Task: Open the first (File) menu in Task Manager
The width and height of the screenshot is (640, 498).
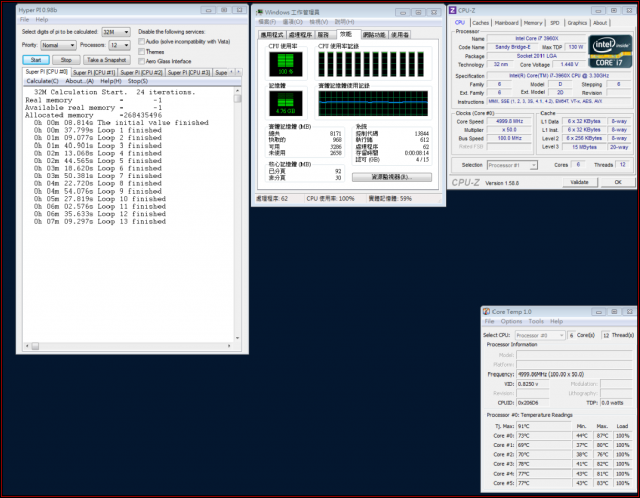Action: coord(267,22)
